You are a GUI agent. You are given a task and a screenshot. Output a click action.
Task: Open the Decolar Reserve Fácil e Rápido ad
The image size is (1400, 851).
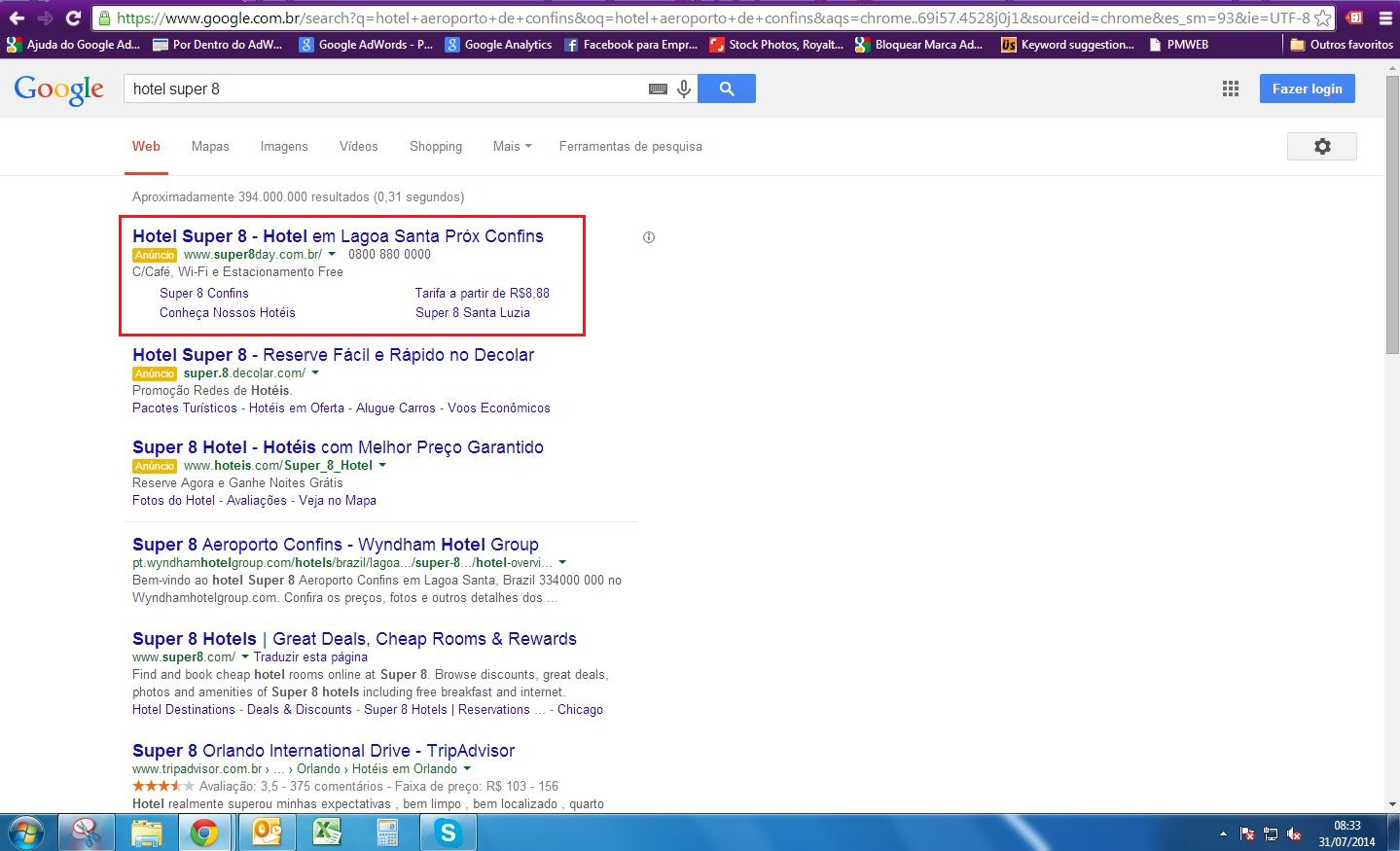click(x=333, y=355)
